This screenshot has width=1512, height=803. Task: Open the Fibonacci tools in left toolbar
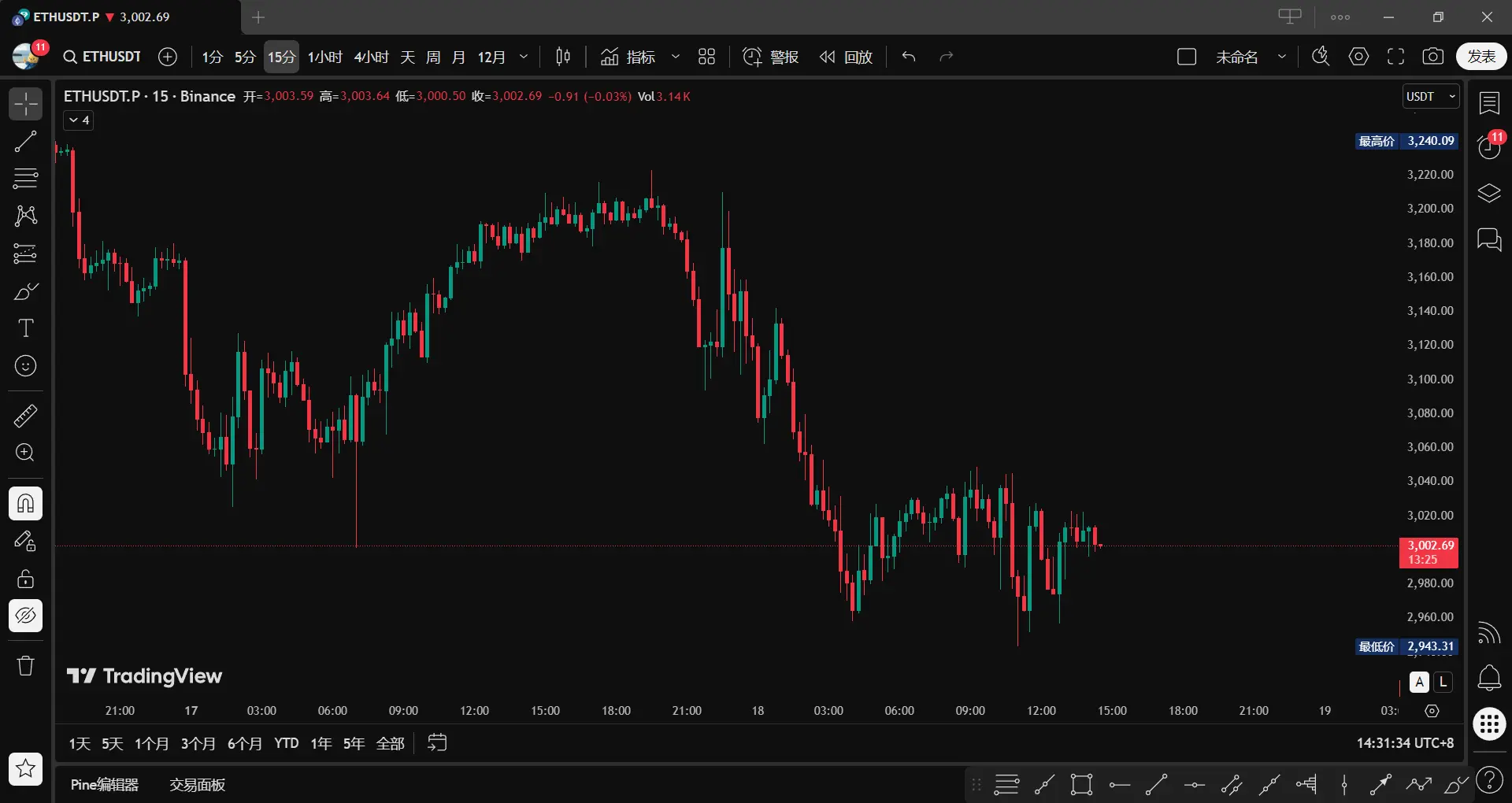25,179
